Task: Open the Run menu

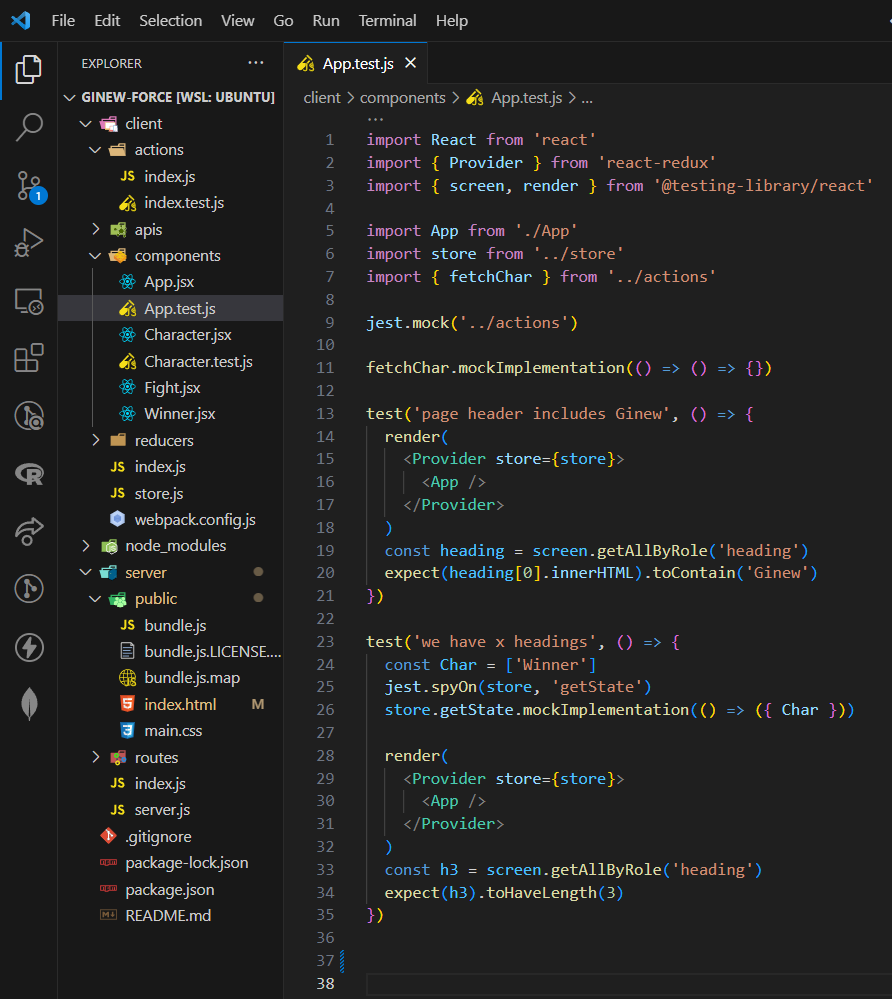Action: click(326, 20)
